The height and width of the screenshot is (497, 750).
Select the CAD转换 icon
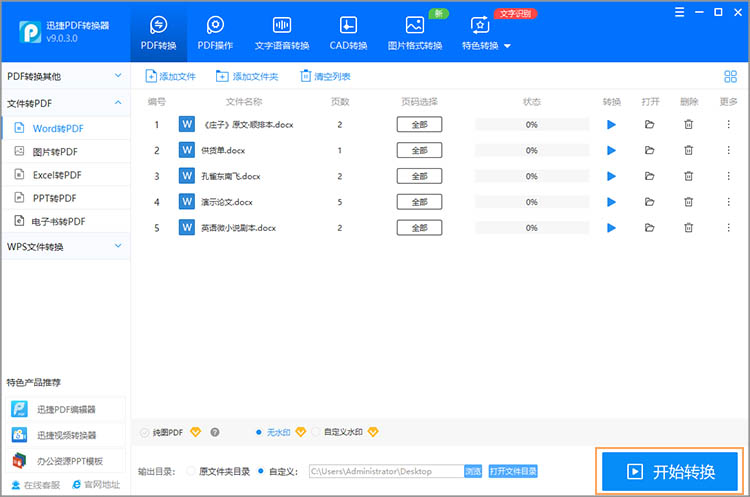tap(348, 32)
